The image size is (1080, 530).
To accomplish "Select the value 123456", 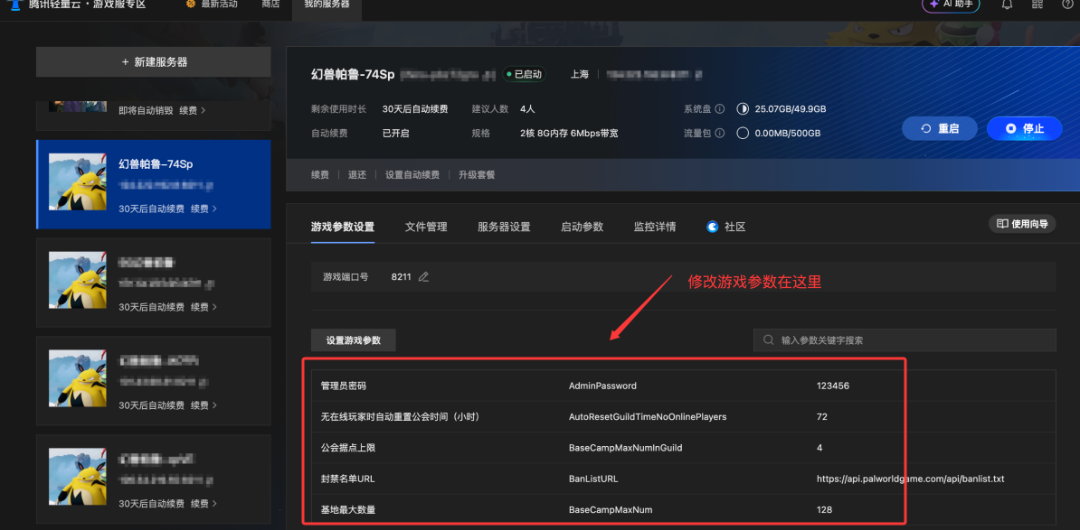I will [x=833, y=386].
